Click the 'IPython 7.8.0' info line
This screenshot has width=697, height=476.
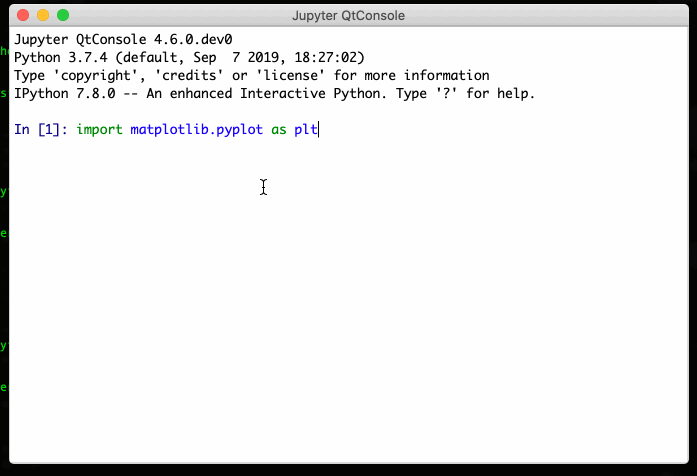[274, 94]
